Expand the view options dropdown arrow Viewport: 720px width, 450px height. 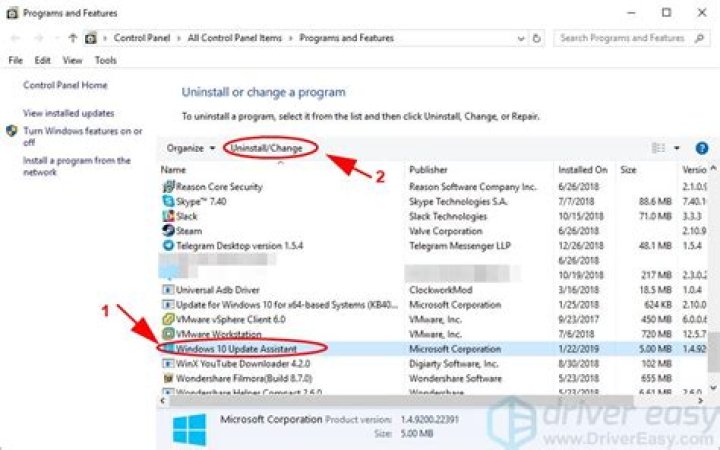pyautogui.click(x=676, y=148)
